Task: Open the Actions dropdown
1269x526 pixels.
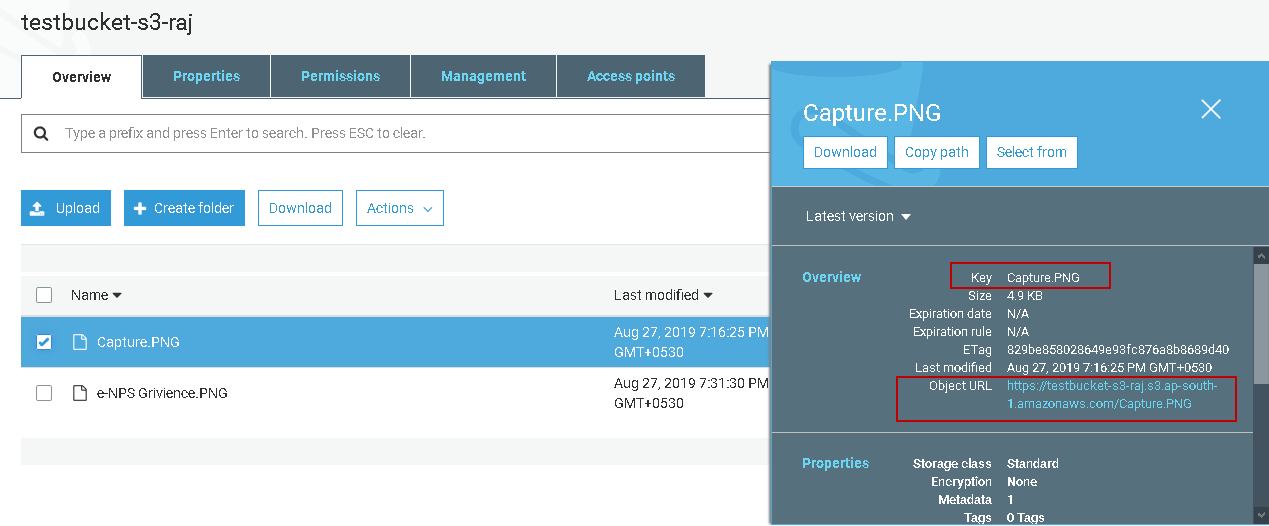Action: point(400,208)
